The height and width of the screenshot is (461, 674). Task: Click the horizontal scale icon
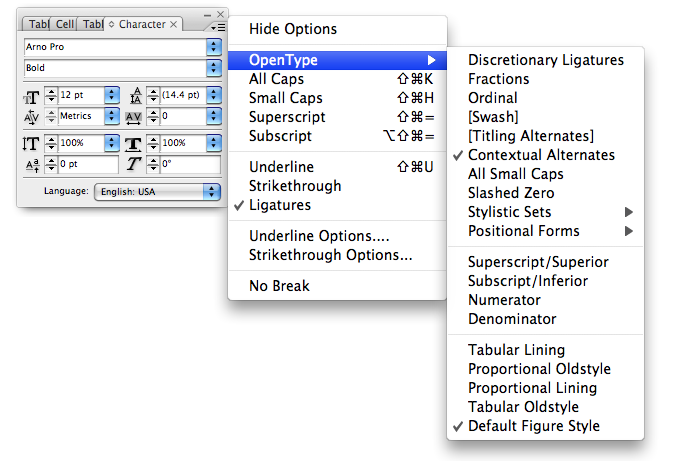click(x=133, y=144)
